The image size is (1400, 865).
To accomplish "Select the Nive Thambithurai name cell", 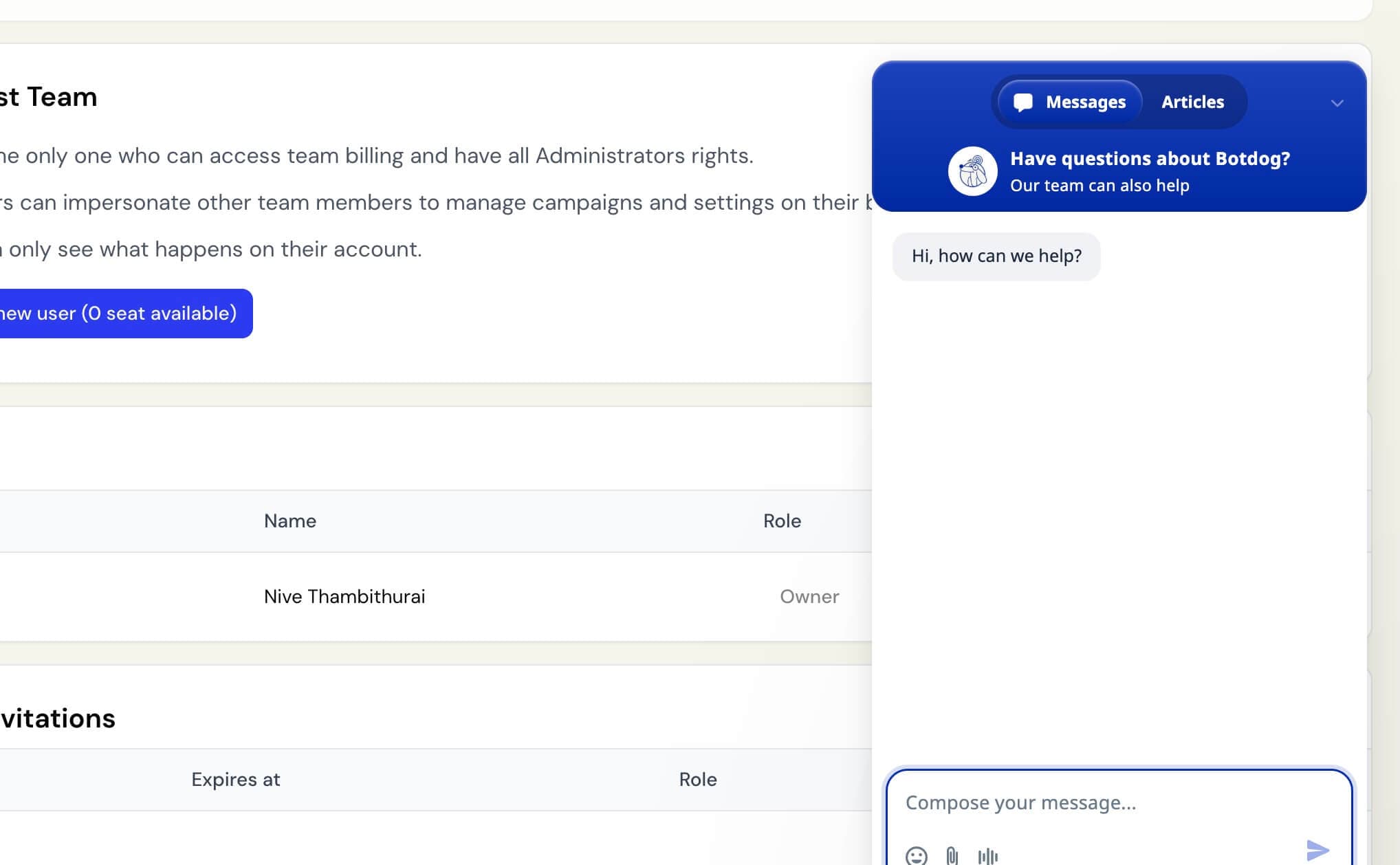I will (344, 597).
